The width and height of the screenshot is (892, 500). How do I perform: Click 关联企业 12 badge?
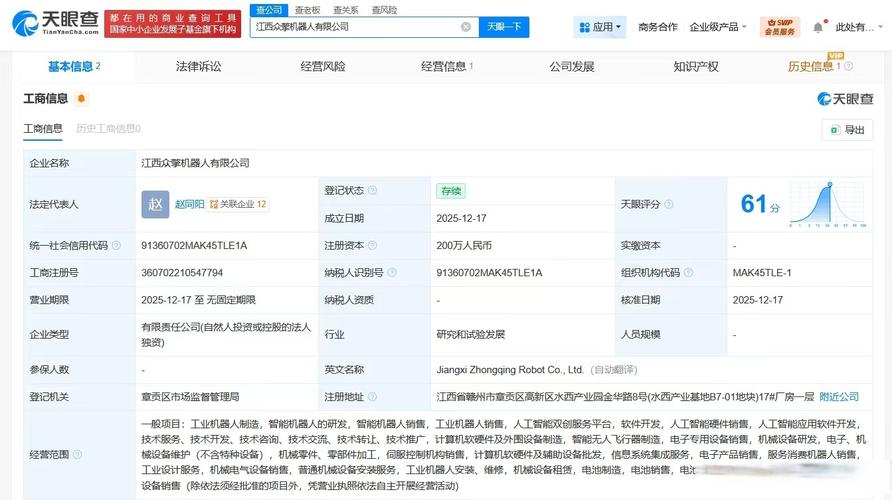tap(238, 204)
